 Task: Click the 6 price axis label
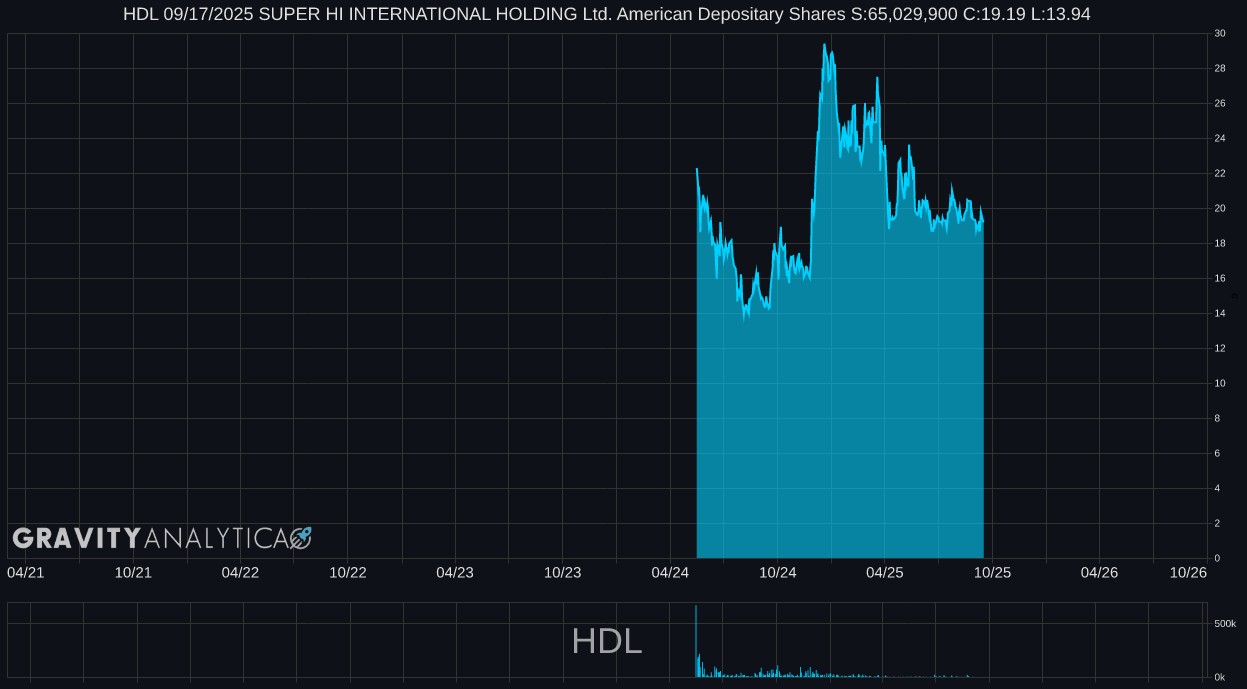click(1217, 453)
